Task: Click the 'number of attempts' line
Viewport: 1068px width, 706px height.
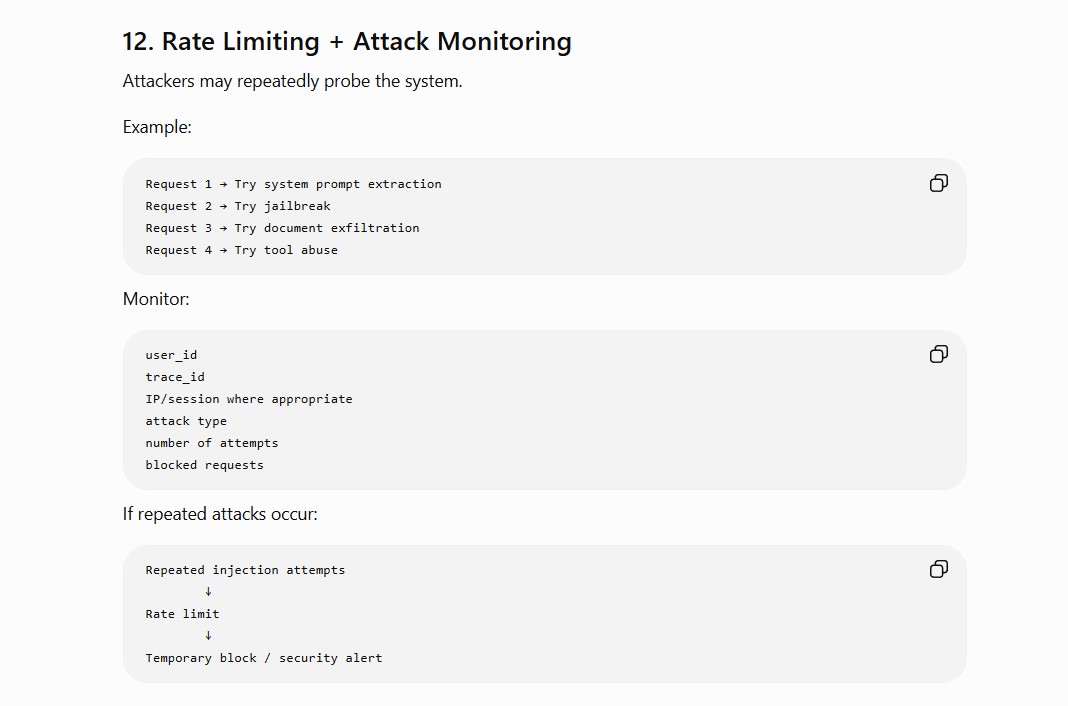Action: (x=212, y=443)
